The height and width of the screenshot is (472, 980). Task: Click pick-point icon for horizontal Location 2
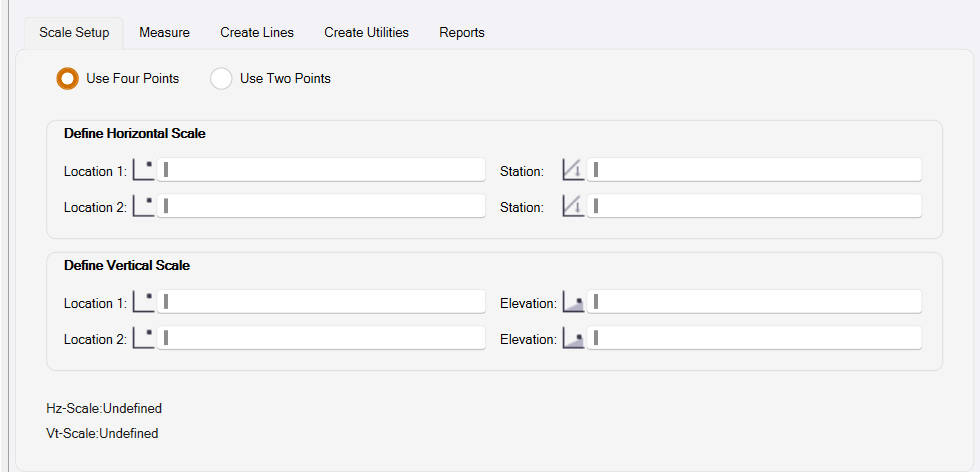coord(144,206)
